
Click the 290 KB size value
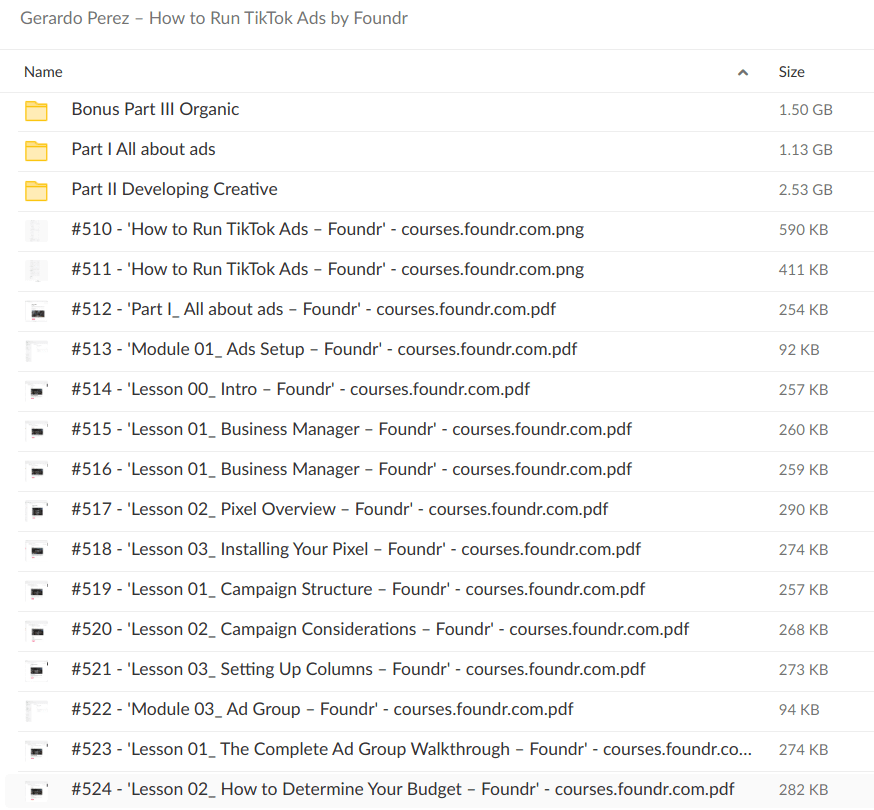click(x=803, y=510)
